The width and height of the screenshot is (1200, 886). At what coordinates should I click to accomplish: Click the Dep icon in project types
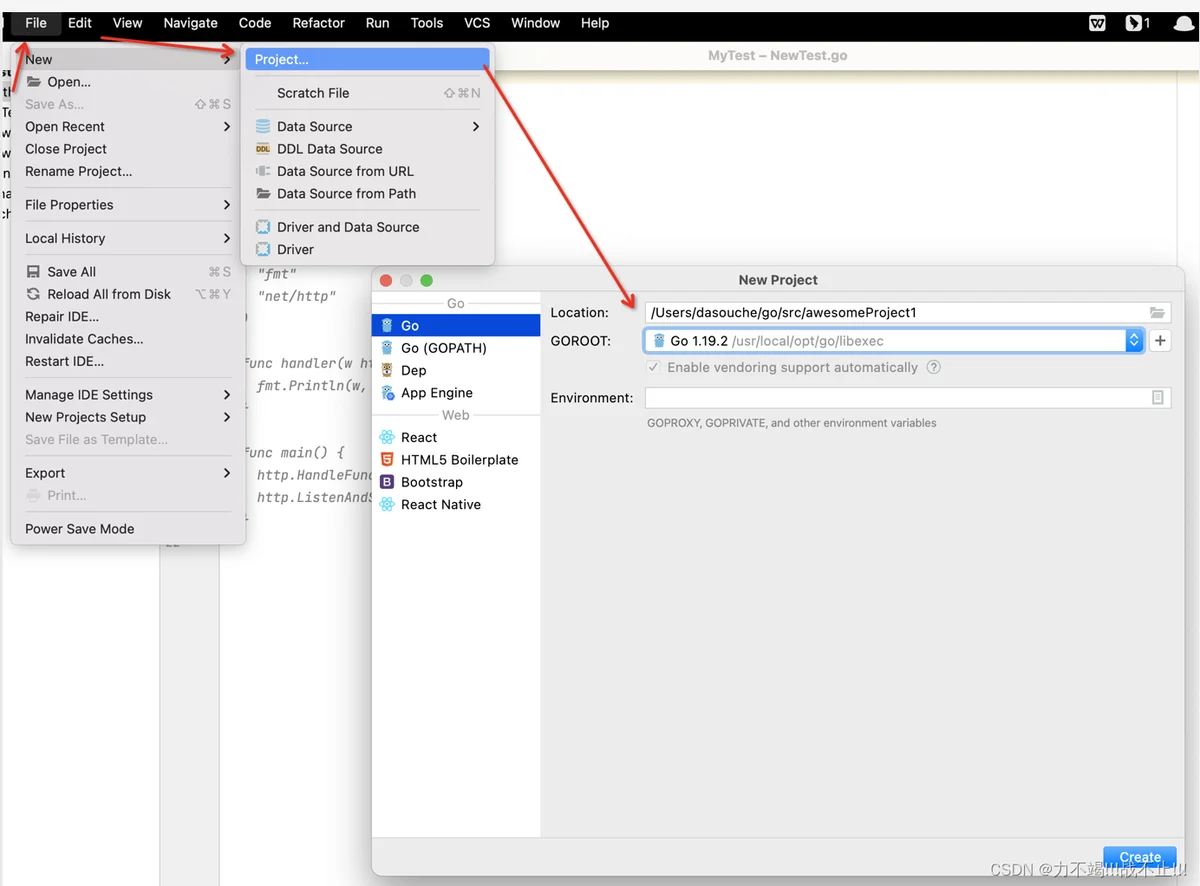387,370
